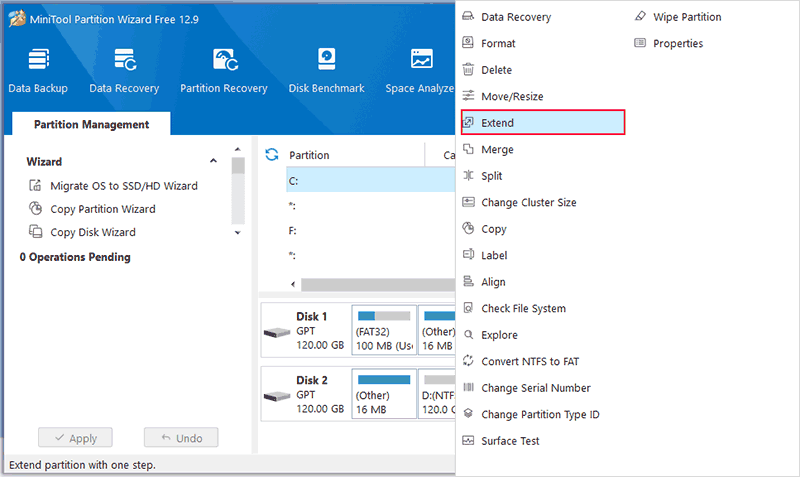This screenshot has height=477, width=800.
Task: Start the Copy Disk Wizard
Action: click(92, 232)
